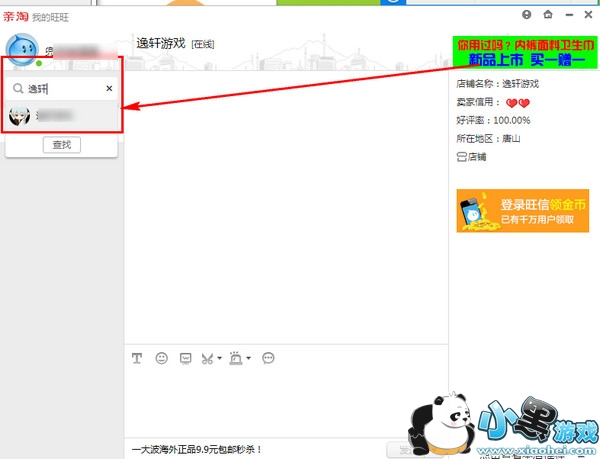Click the skin icon in title bar
The height and width of the screenshot is (459, 600).
(x=527, y=15)
